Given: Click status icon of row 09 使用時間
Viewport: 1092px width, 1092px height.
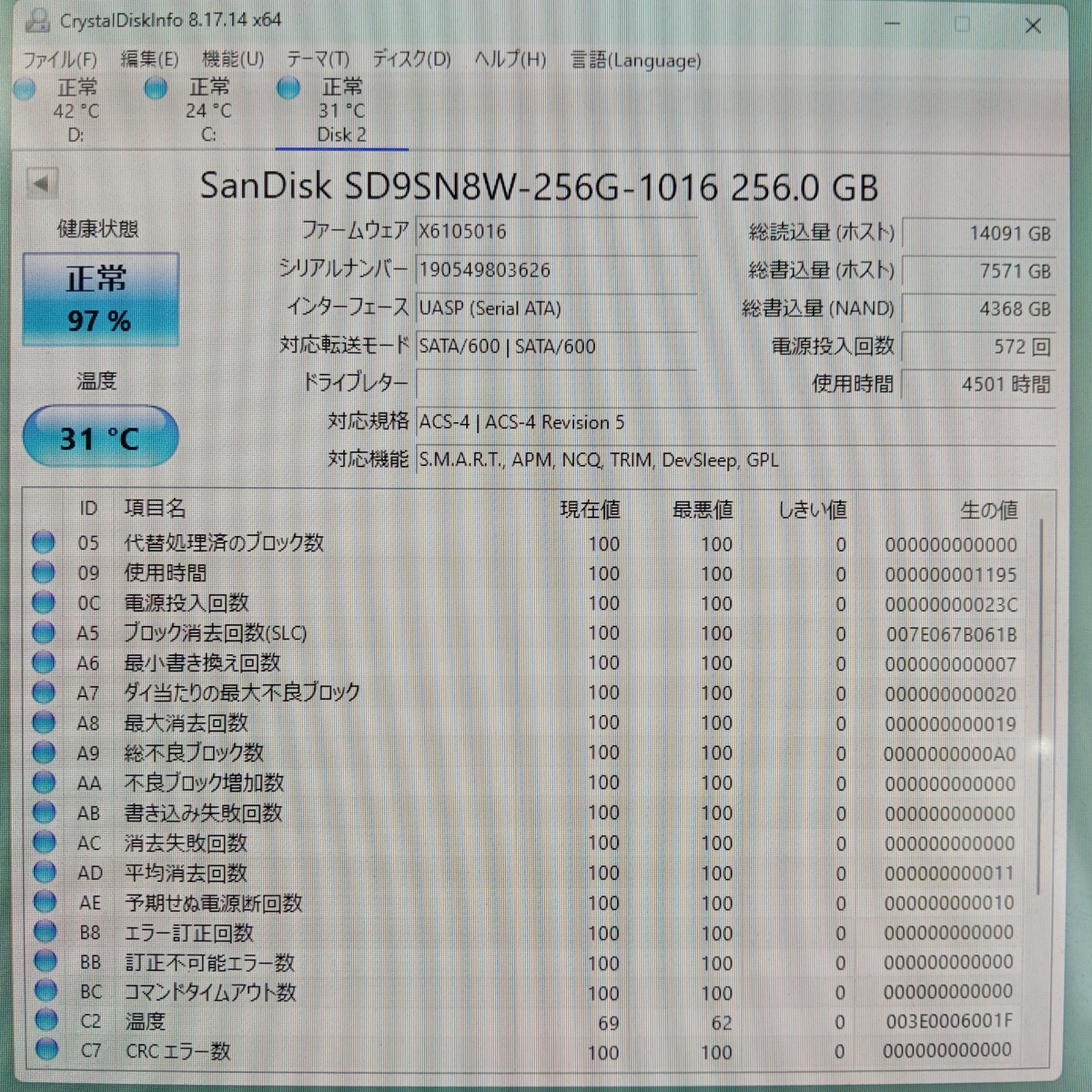Looking at the screenshot, I should 44,572.
